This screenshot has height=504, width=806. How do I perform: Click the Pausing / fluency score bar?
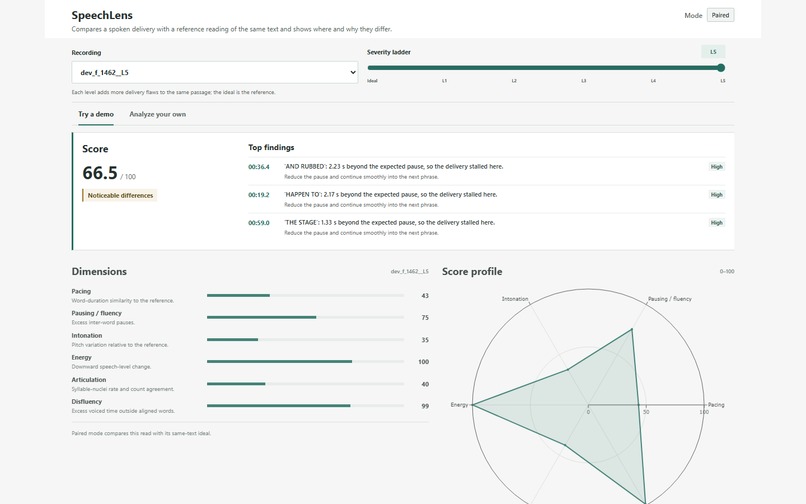[305, 317]
